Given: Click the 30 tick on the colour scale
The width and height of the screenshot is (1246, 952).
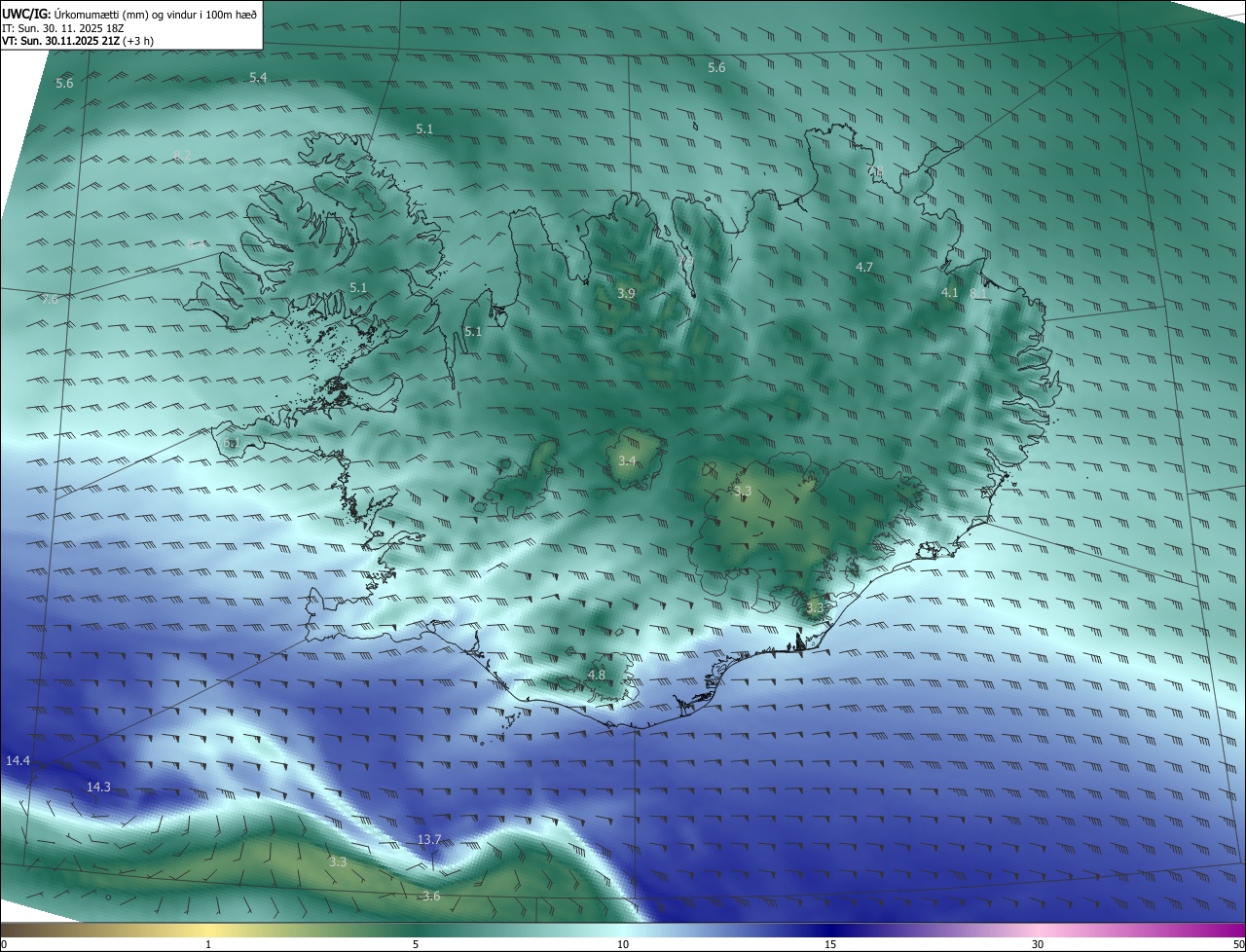Looking at the screenshot, I should point(1038,944).
